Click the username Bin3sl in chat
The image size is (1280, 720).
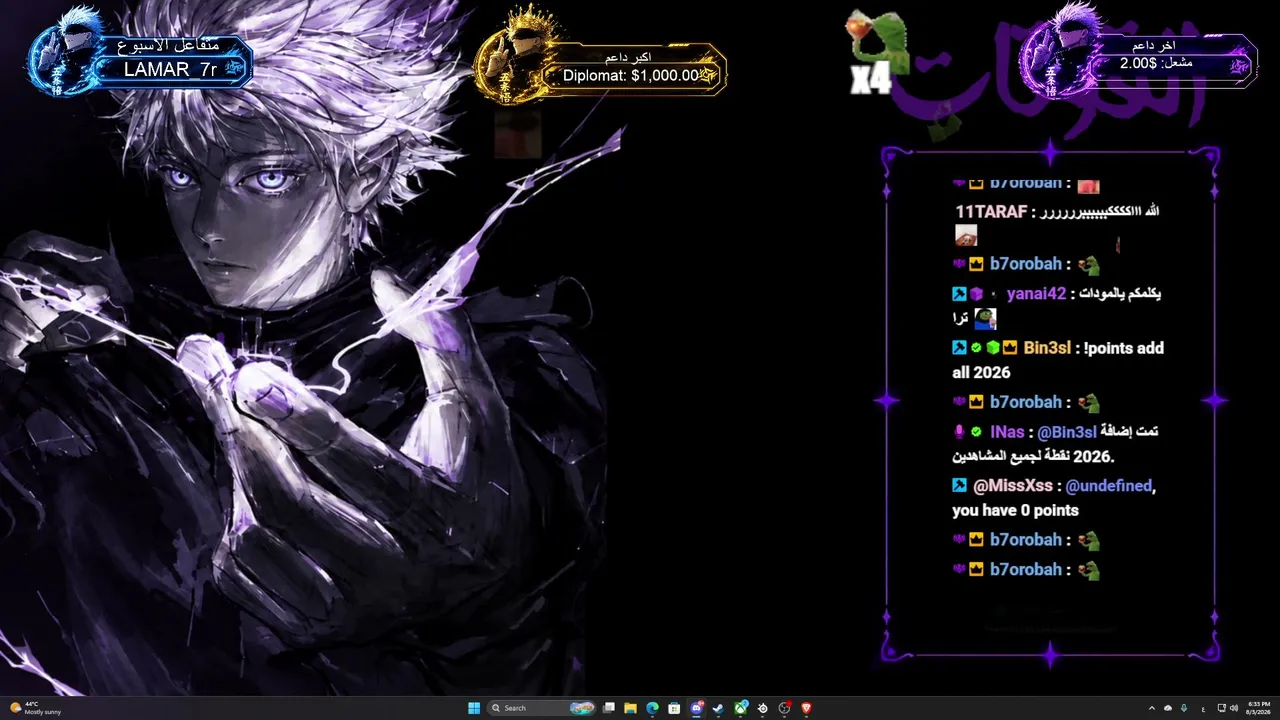coord(1048,348)
